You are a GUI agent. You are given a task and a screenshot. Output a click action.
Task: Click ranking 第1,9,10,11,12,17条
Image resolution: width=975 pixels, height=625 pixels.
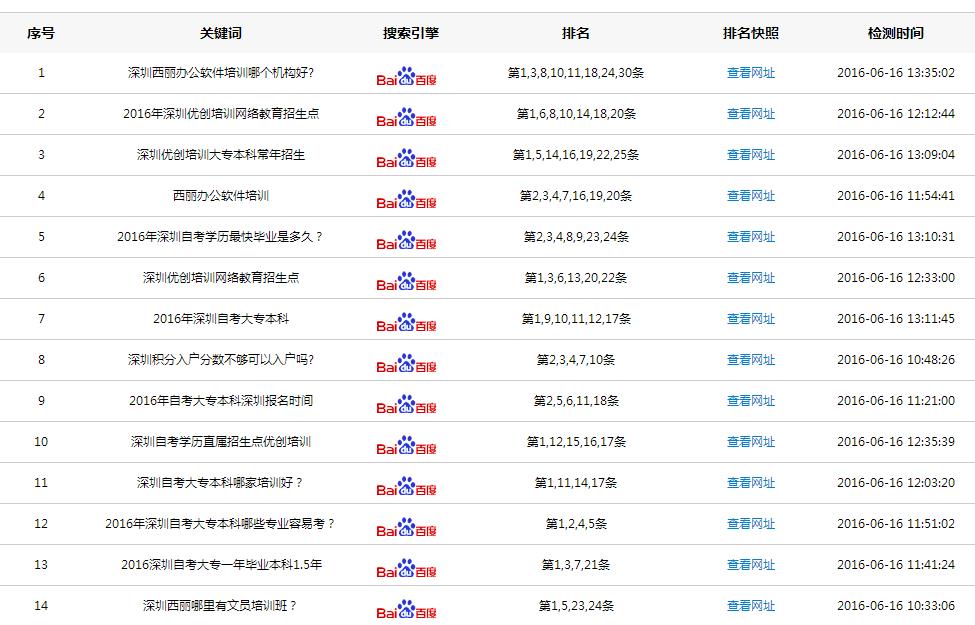pyautogui.click(x=576, y=319)
